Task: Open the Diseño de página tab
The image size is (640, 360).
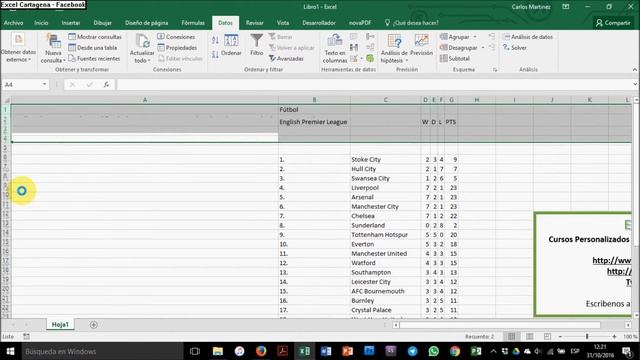Action: (147, 23)
